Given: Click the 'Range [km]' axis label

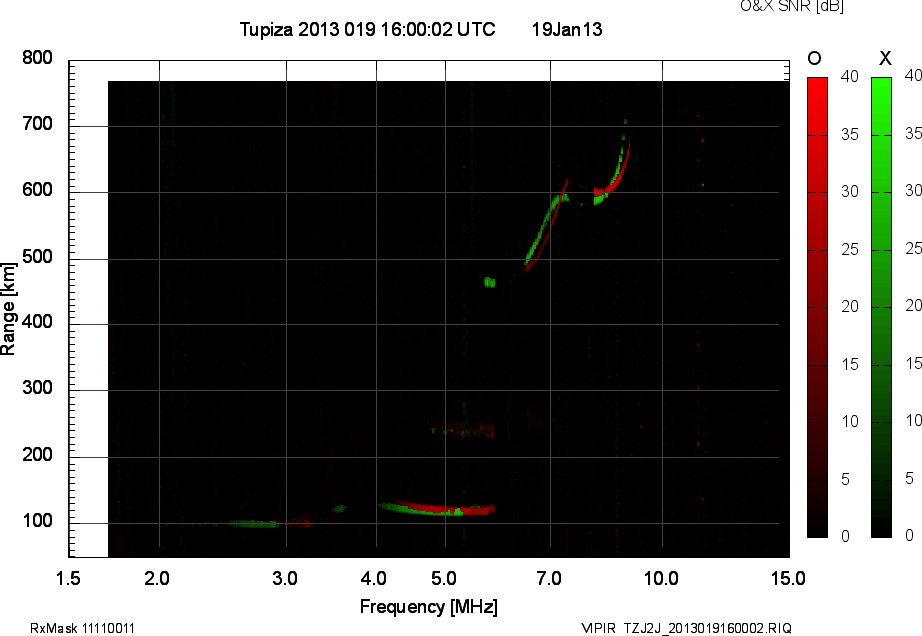Looking at the screenshot, I should [8, 309].
